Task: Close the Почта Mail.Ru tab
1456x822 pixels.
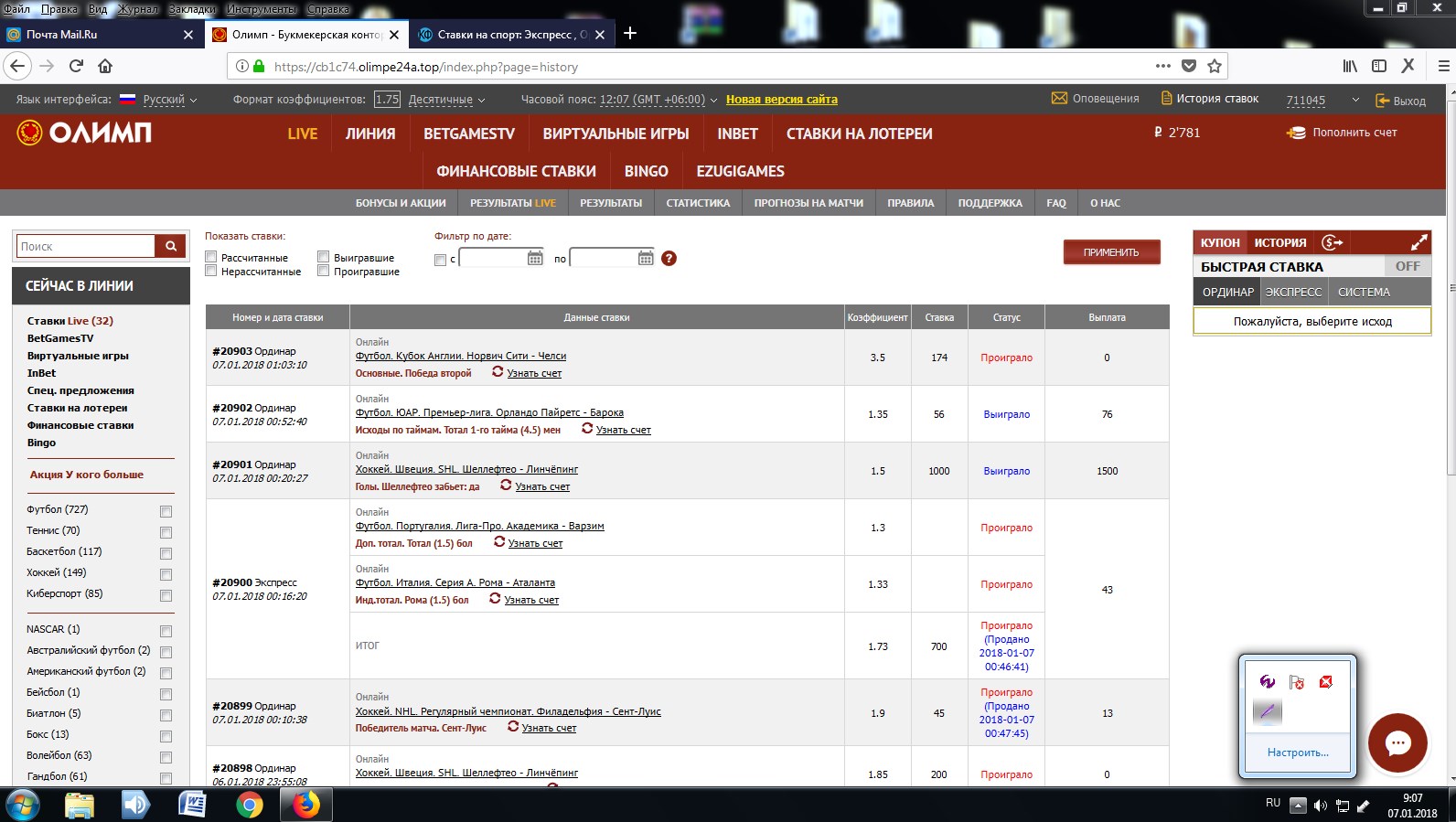Action: [188, 35]
